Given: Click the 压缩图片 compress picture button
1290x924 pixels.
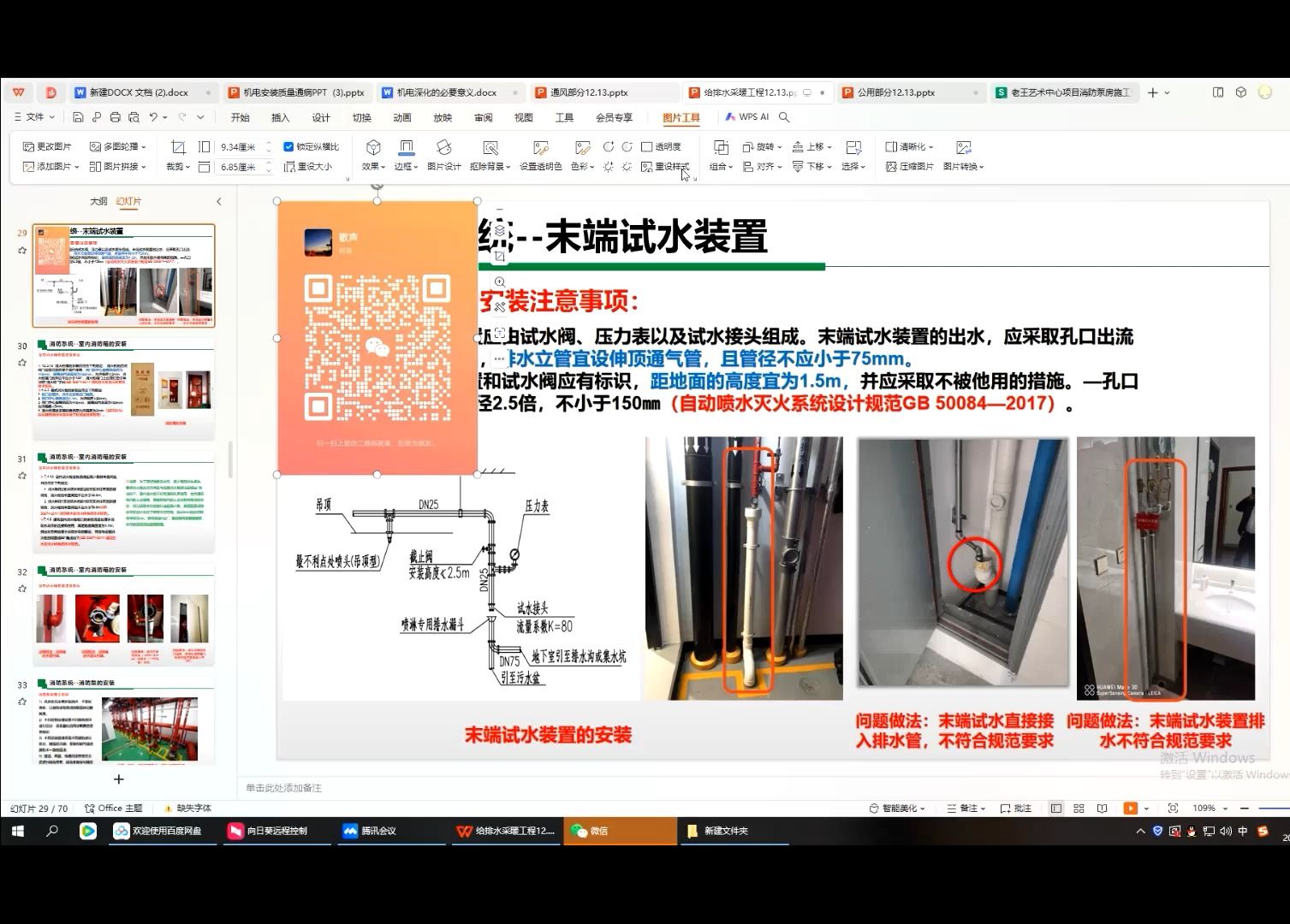Looking at the screenshot, I should pyautogui.click(x=909, y=167).
